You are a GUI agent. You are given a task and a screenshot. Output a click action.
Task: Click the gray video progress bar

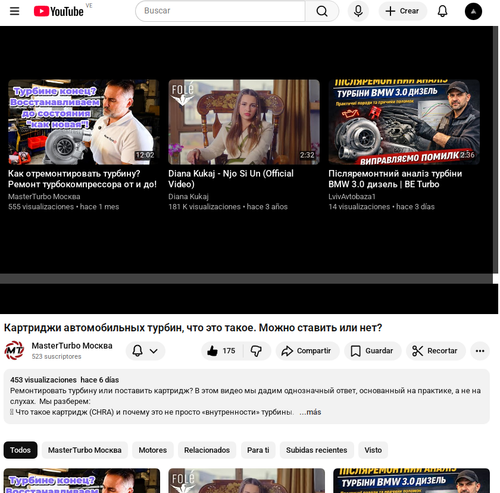(x=246, y=279)
